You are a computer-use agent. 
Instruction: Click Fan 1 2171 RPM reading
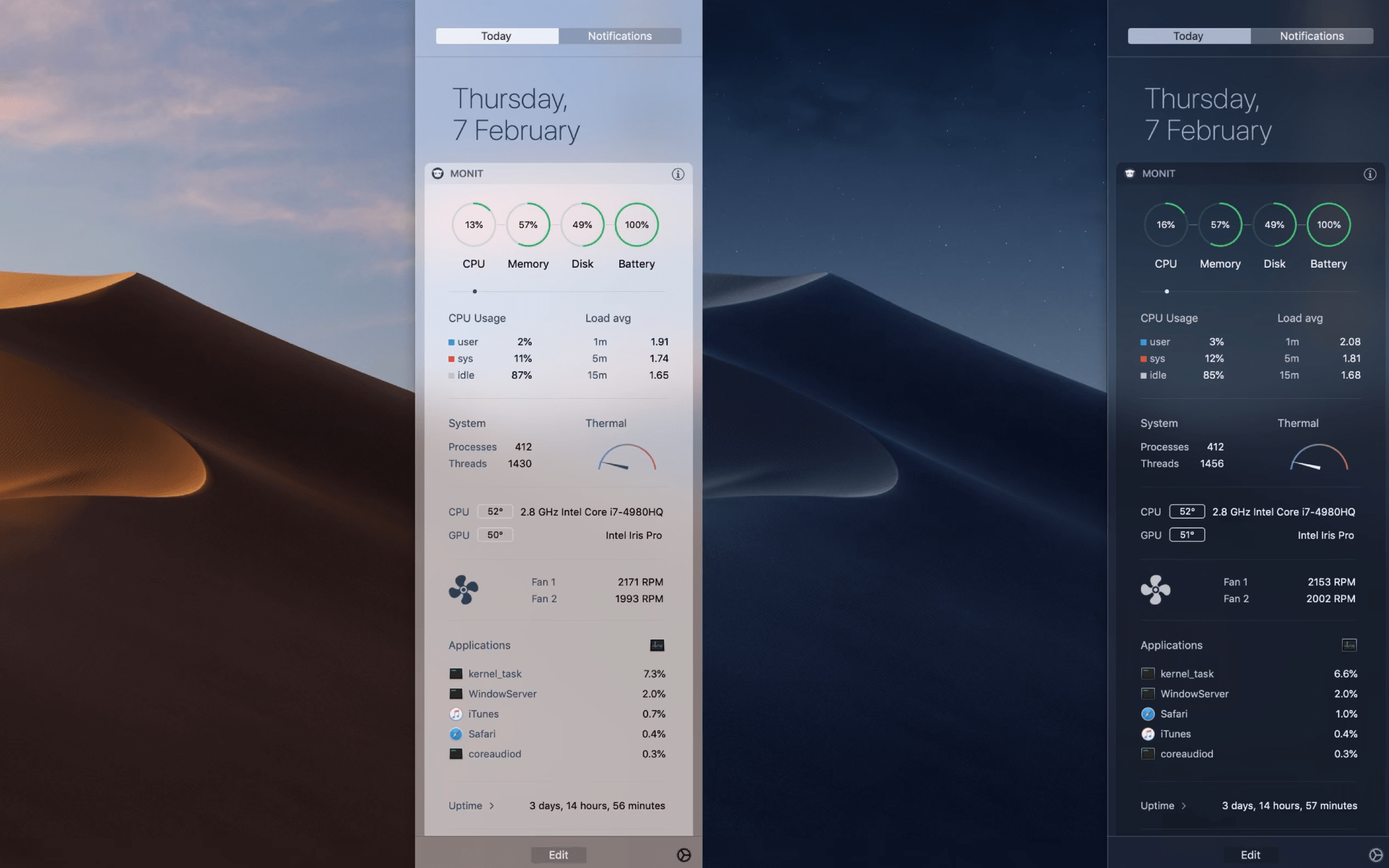coord(640,582)
